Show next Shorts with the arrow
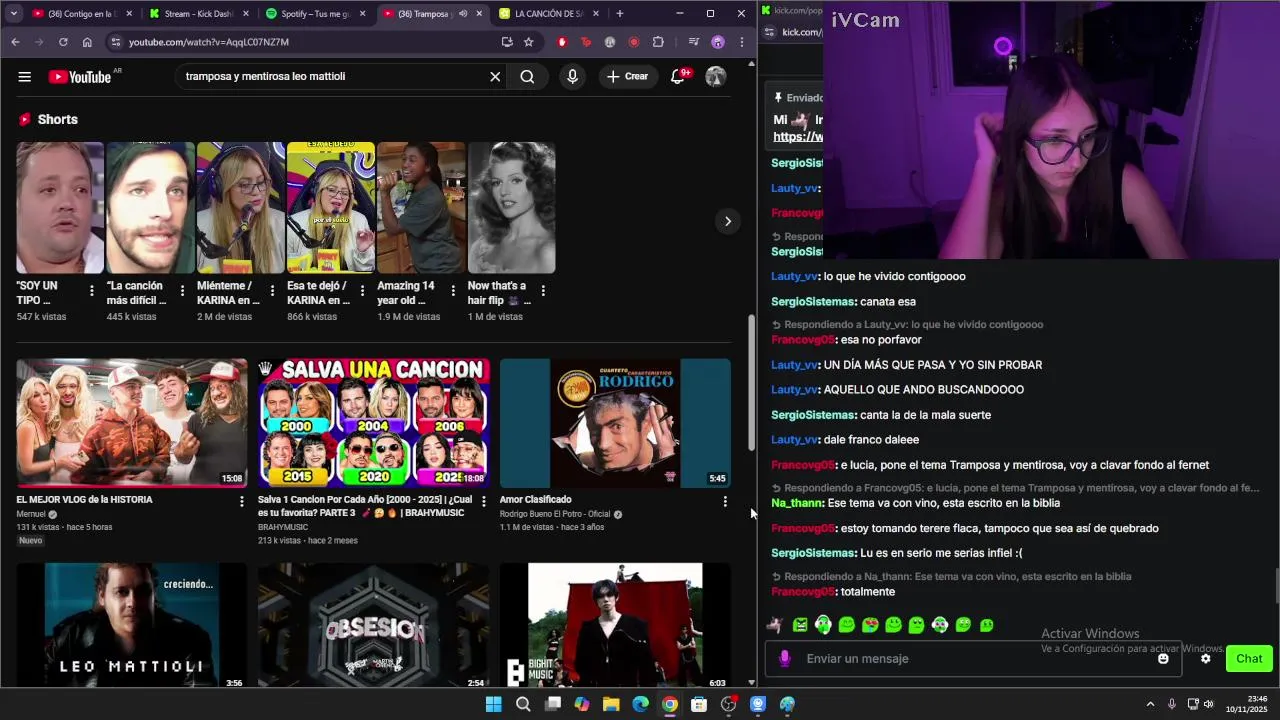Screen dimensions: 1280x720 [x=728, y=221]
